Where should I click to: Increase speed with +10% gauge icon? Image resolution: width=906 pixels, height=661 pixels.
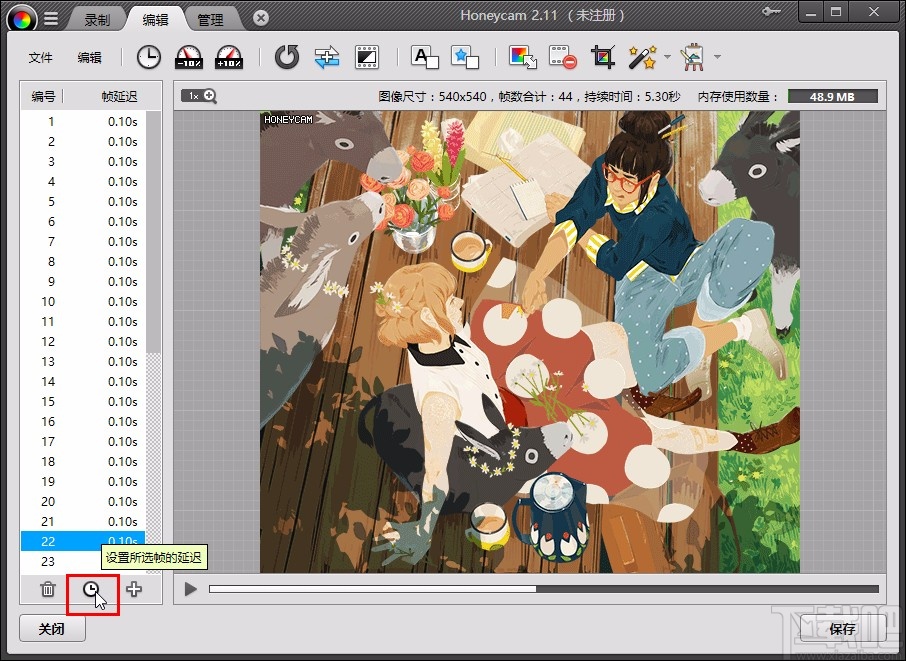229,57
